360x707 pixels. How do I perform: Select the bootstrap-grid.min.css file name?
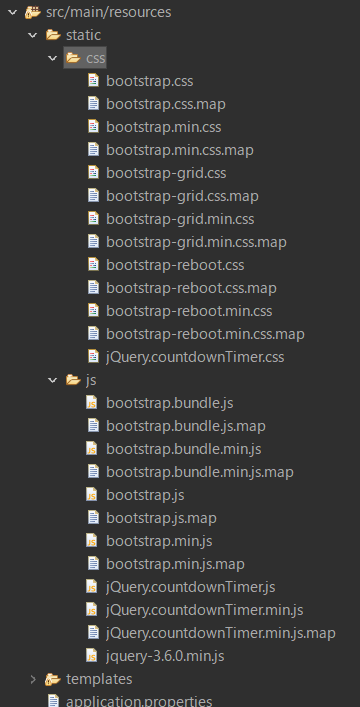180,219
